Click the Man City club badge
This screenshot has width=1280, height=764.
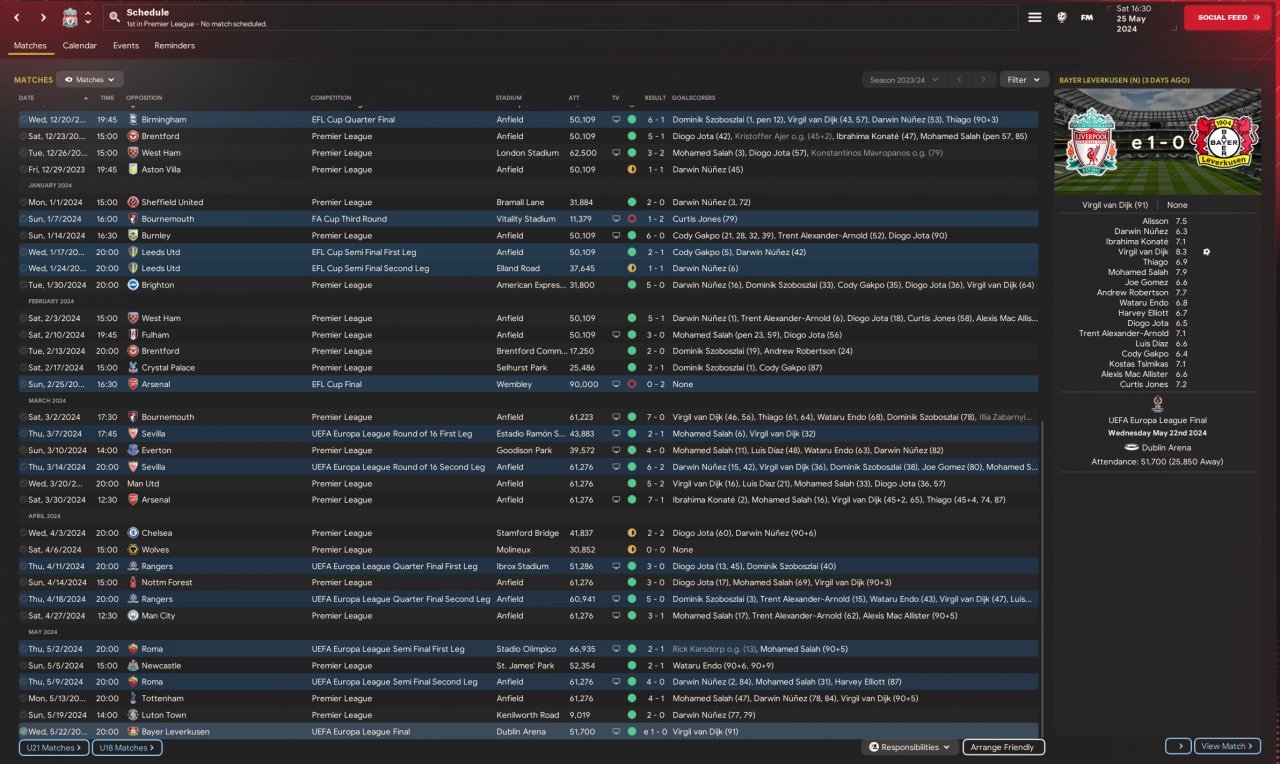point(133,616)
